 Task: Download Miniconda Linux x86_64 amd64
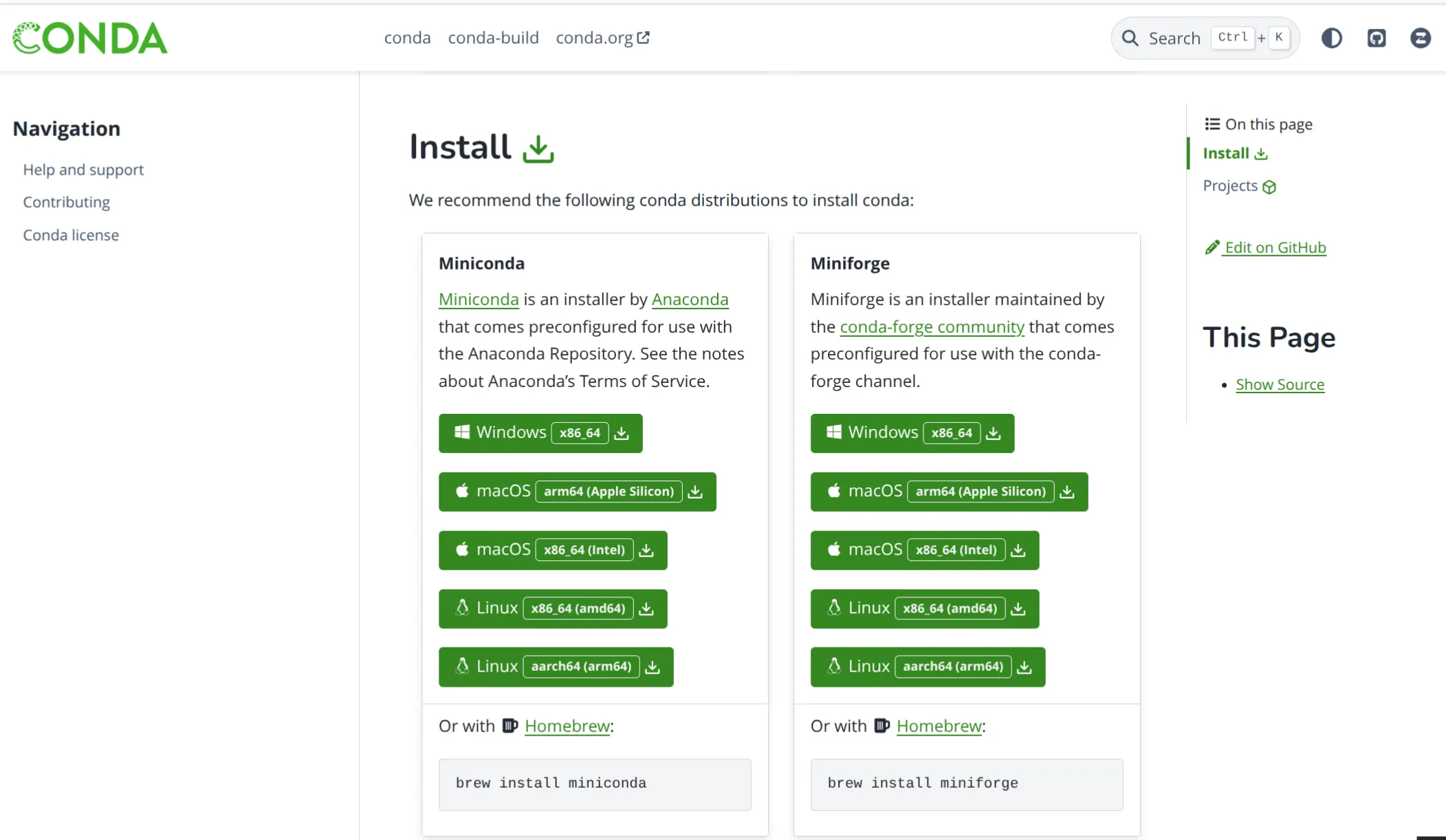point(553,608)
